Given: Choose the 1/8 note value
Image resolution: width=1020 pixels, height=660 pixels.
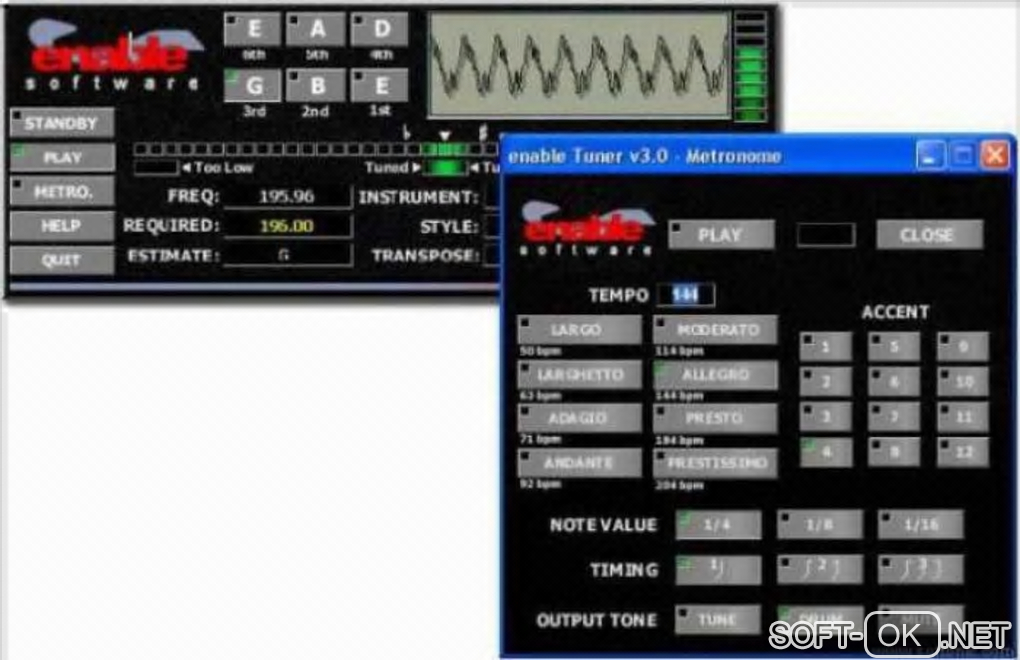Looking at the screenshot, I should (820, 525).
